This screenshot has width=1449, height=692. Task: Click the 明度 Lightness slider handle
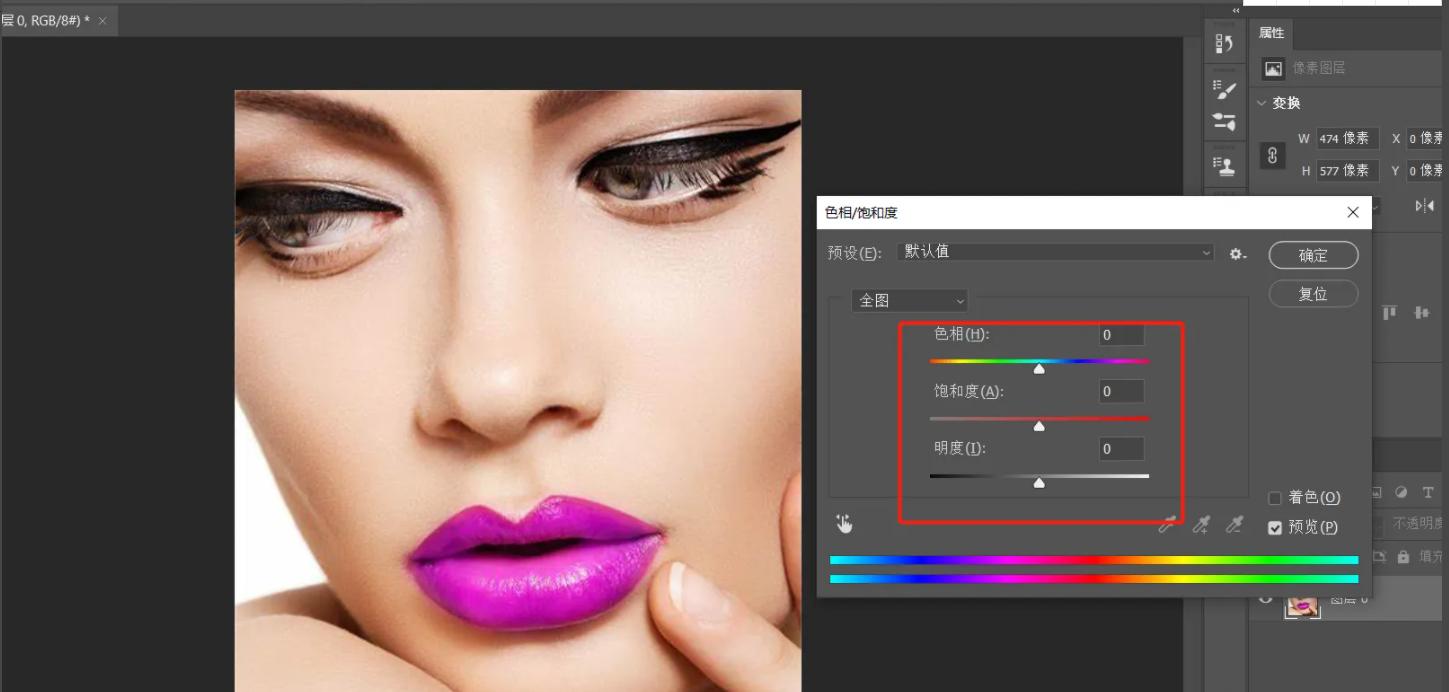point(1039,483)
